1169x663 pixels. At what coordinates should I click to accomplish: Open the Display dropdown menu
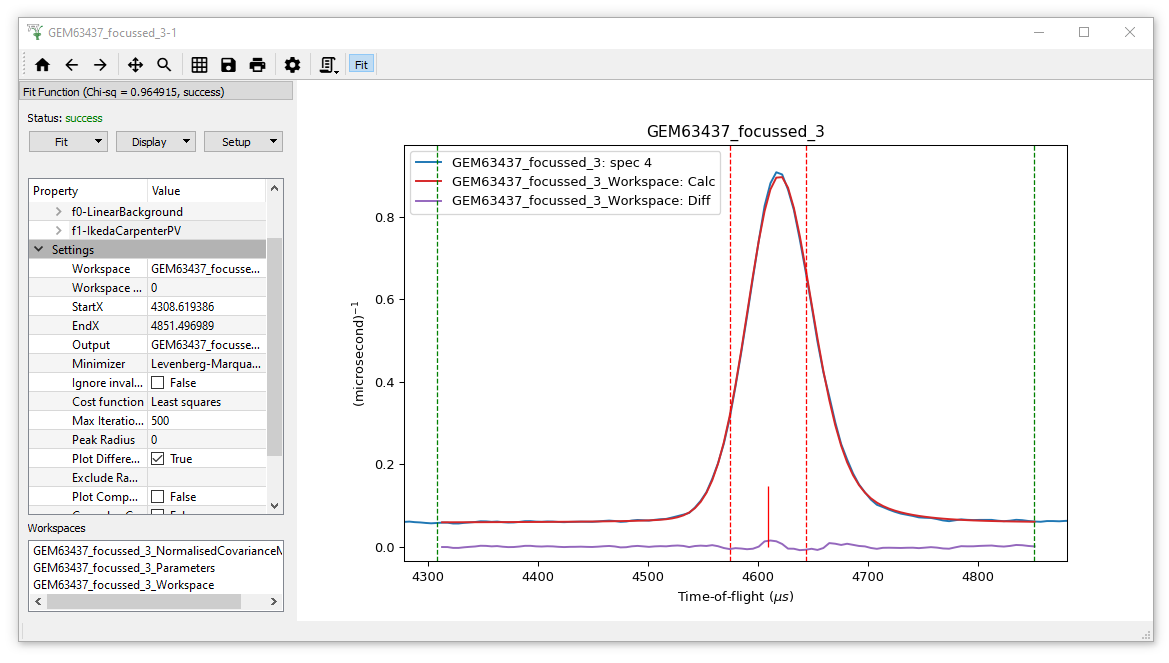[155, 142]
